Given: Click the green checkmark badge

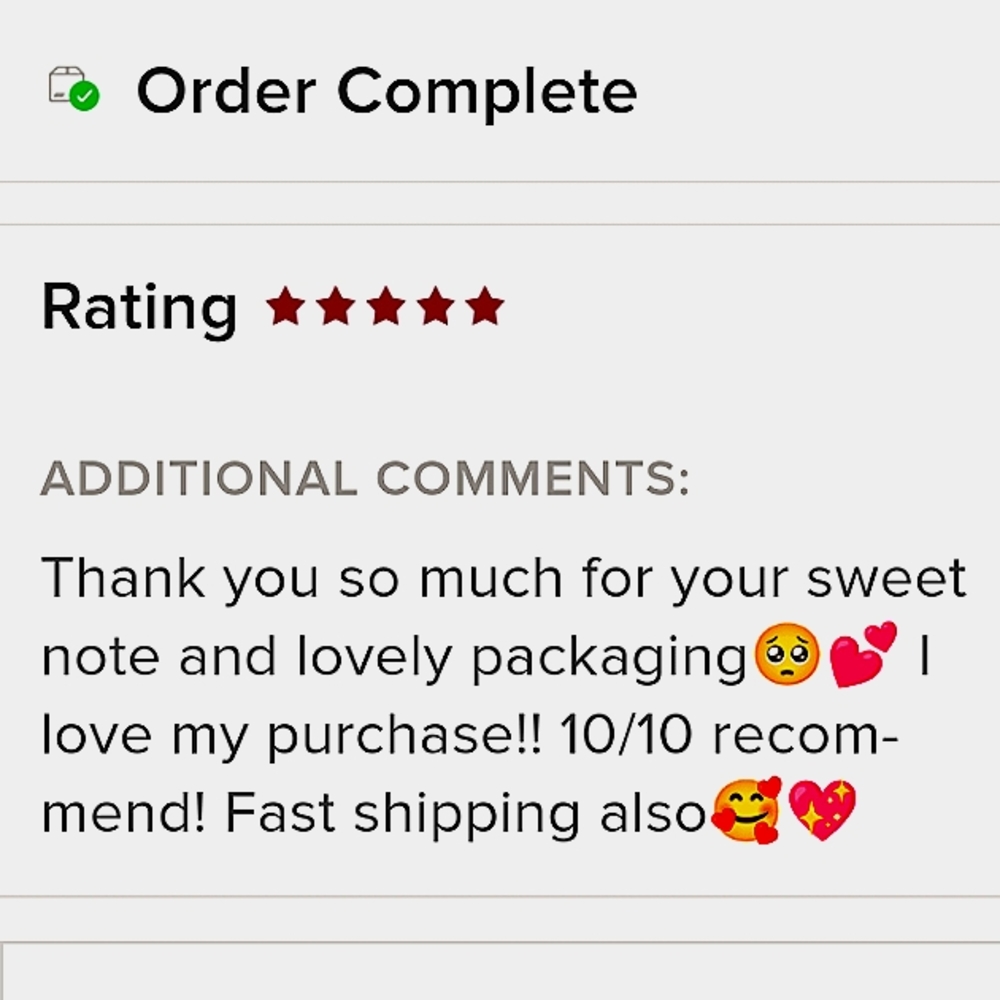Looking at the screenshot, I should (x=84, y=97).
